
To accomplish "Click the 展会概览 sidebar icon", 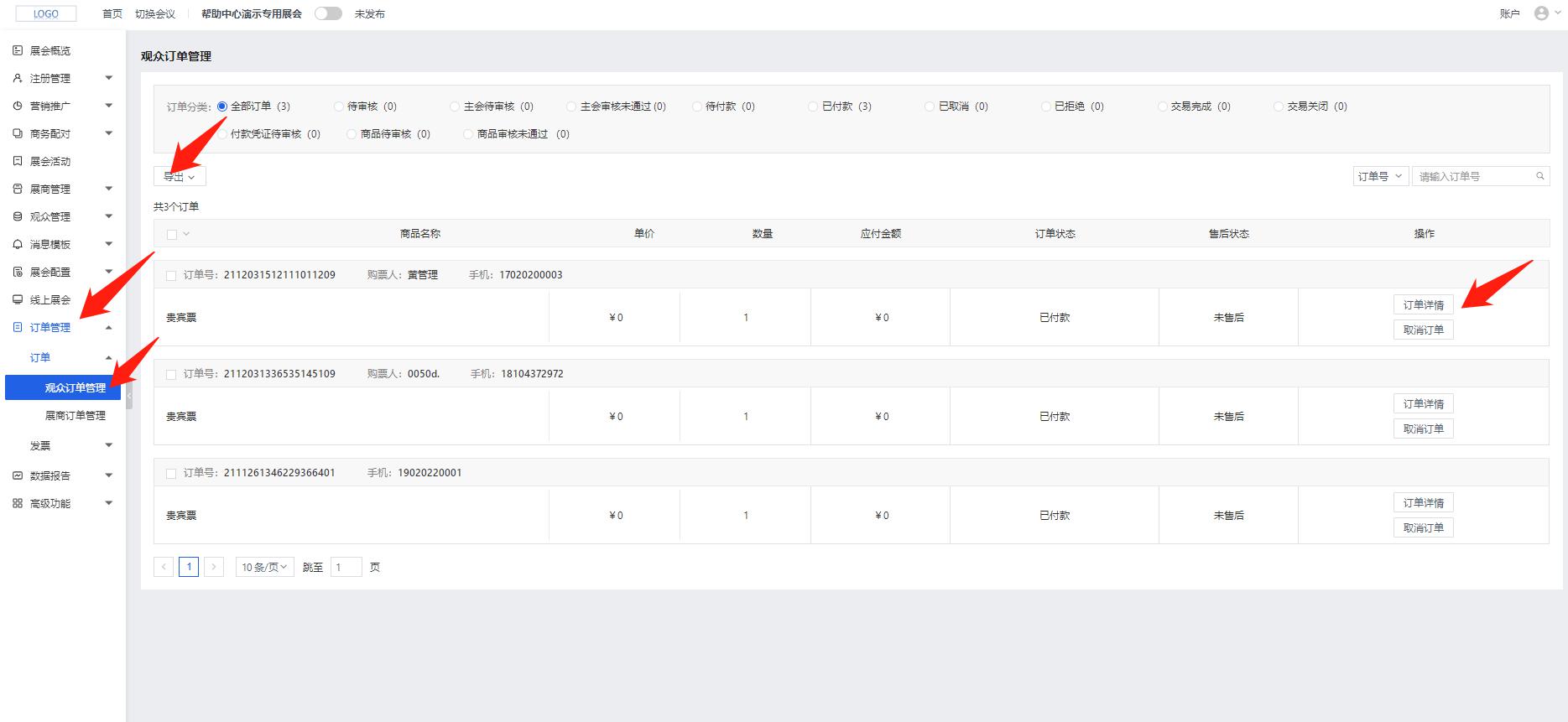I will [18, 51].
